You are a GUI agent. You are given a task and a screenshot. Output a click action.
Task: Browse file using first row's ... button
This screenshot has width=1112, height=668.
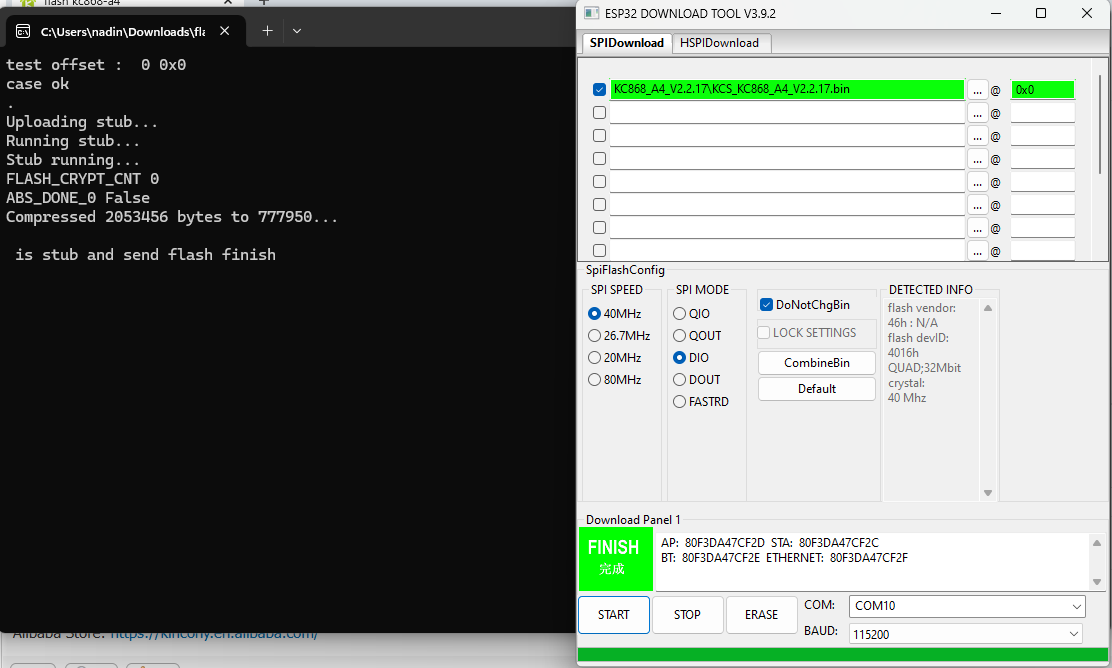coord(977,89)
